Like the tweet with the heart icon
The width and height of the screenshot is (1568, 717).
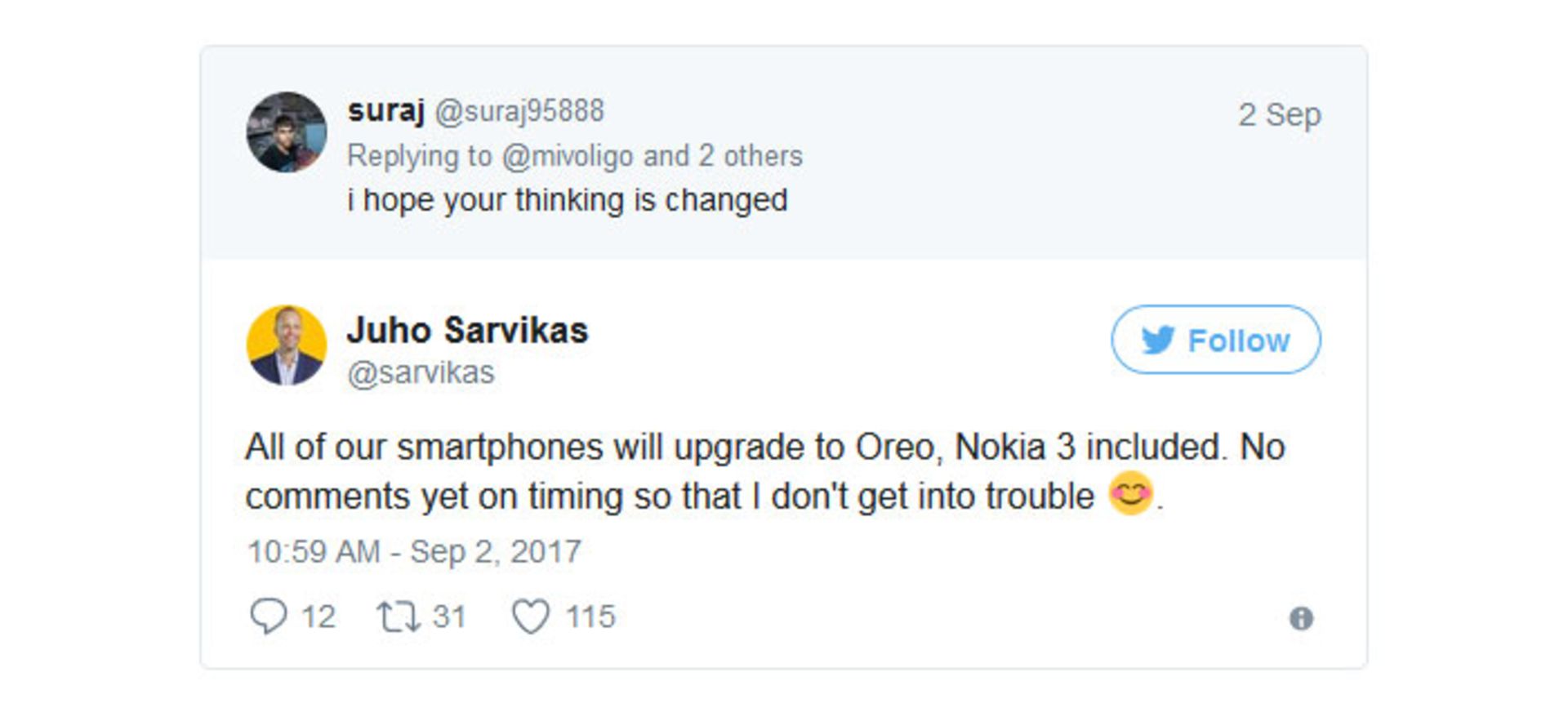(531, 617)
